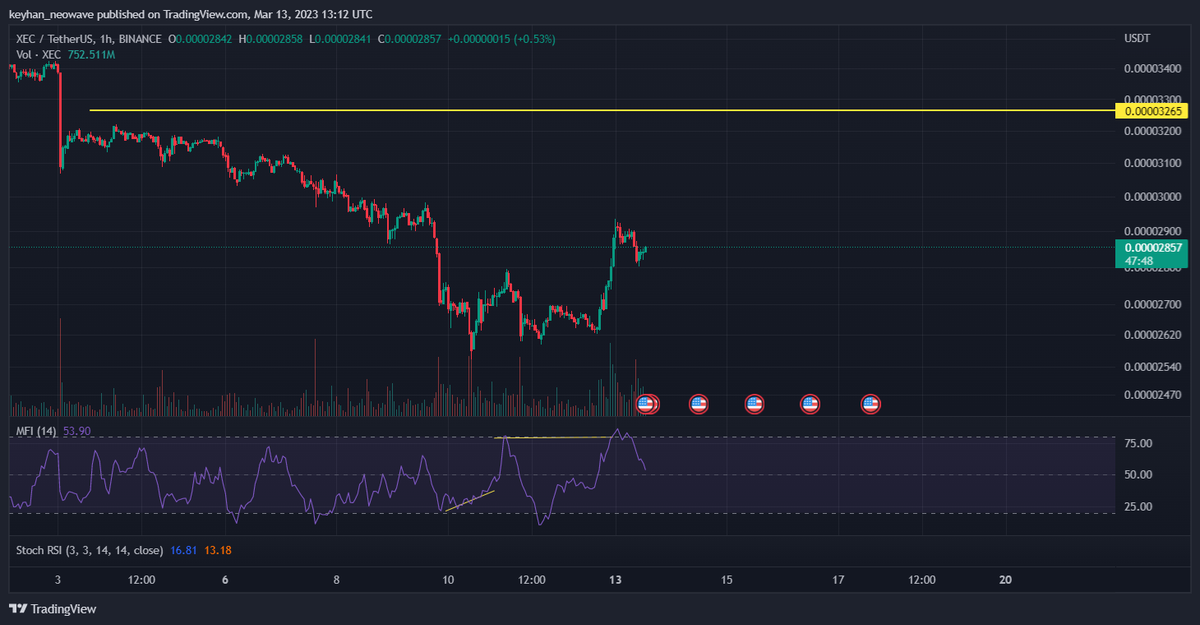
Task: Click the fourth US flag event icon
Action: (811, 404)
